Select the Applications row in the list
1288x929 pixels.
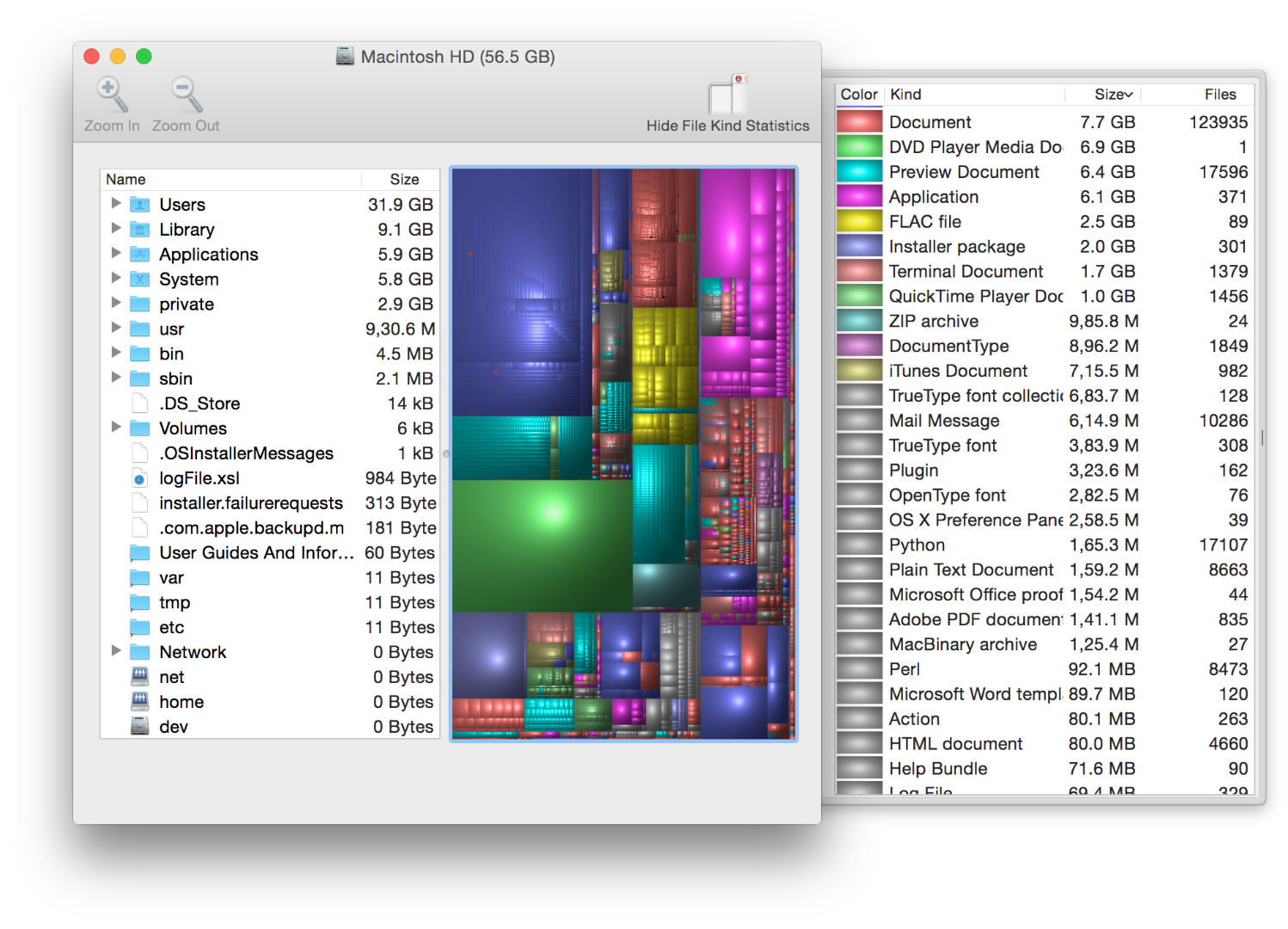click(209, 255)
